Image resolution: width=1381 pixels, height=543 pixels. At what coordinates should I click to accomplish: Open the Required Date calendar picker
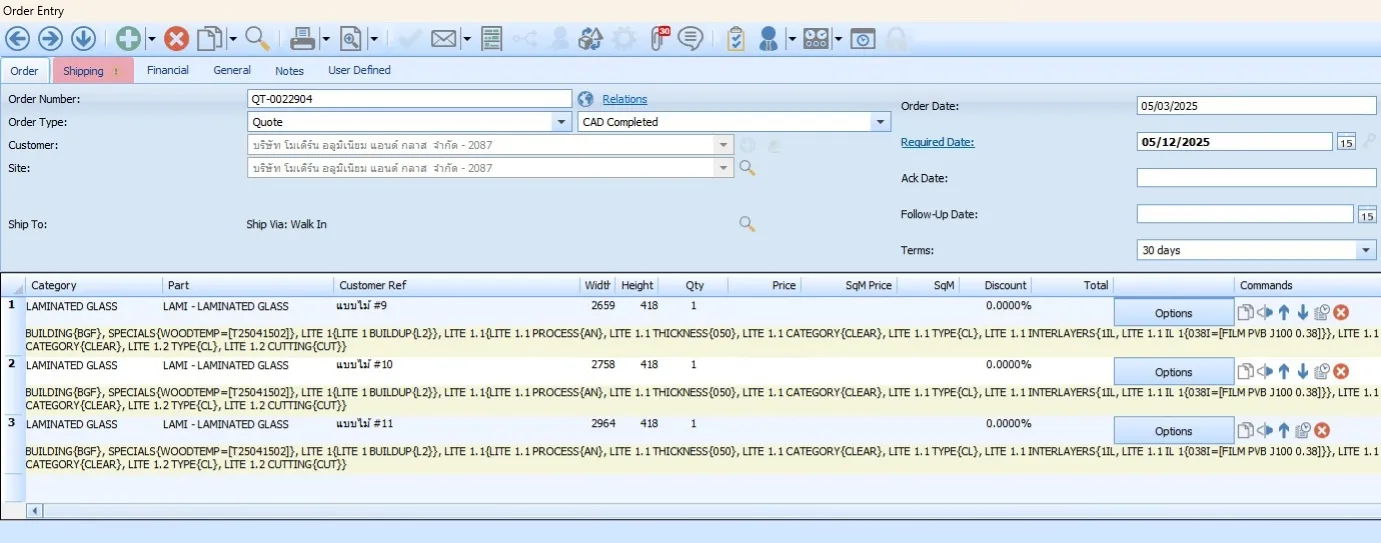click(x=1346, y=142)
